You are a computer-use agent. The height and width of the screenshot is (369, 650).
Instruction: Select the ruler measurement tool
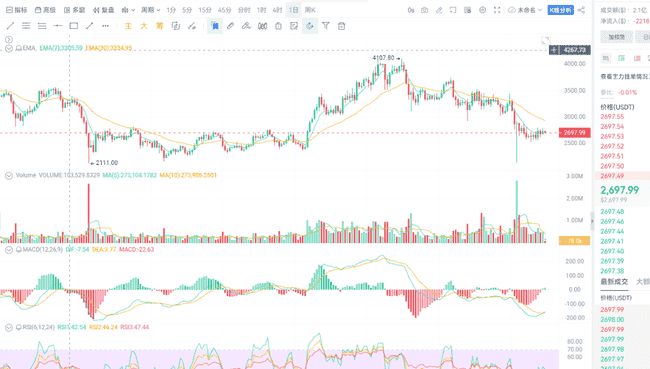coord(230,26)
